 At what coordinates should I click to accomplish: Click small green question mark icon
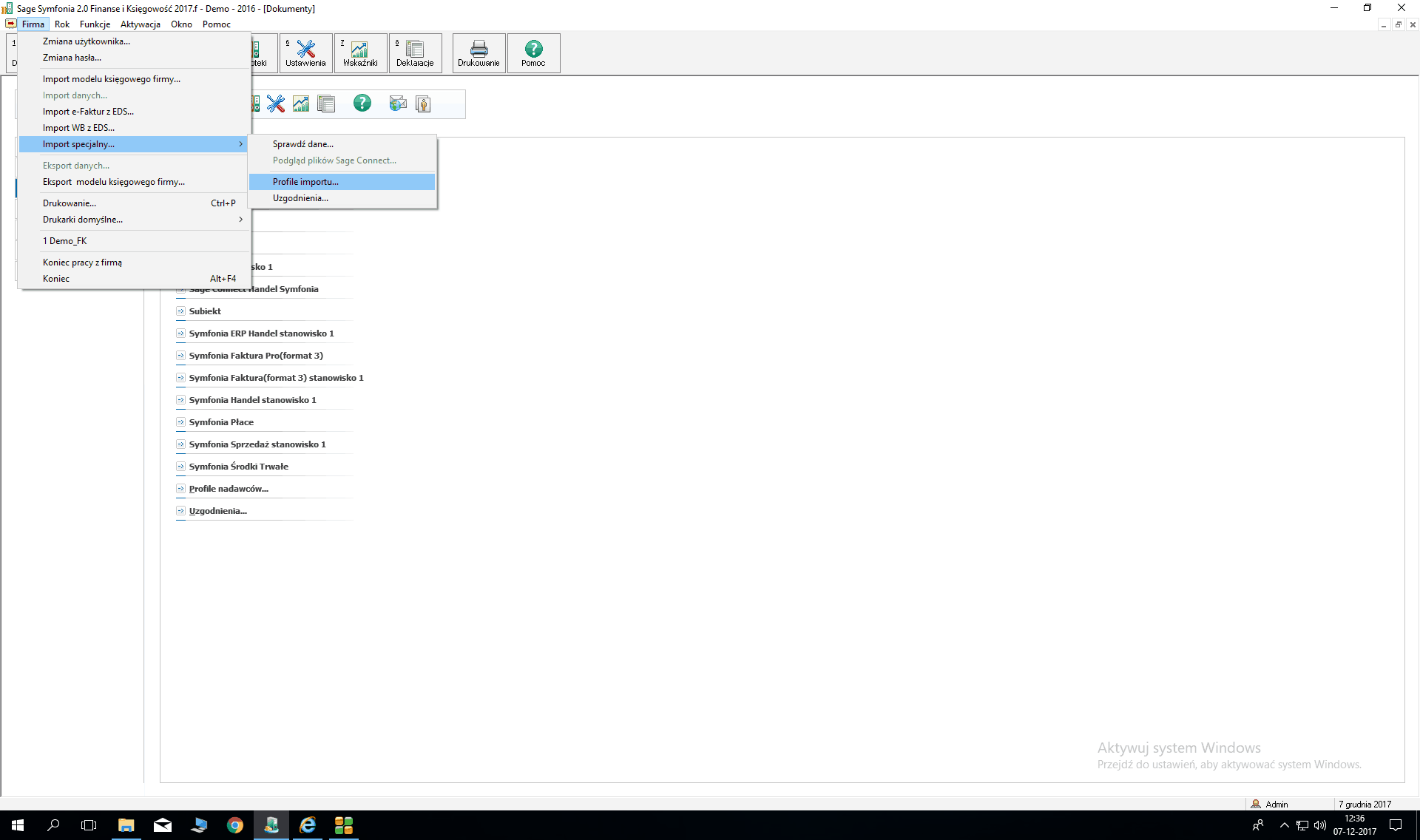[x=362, y=103]
